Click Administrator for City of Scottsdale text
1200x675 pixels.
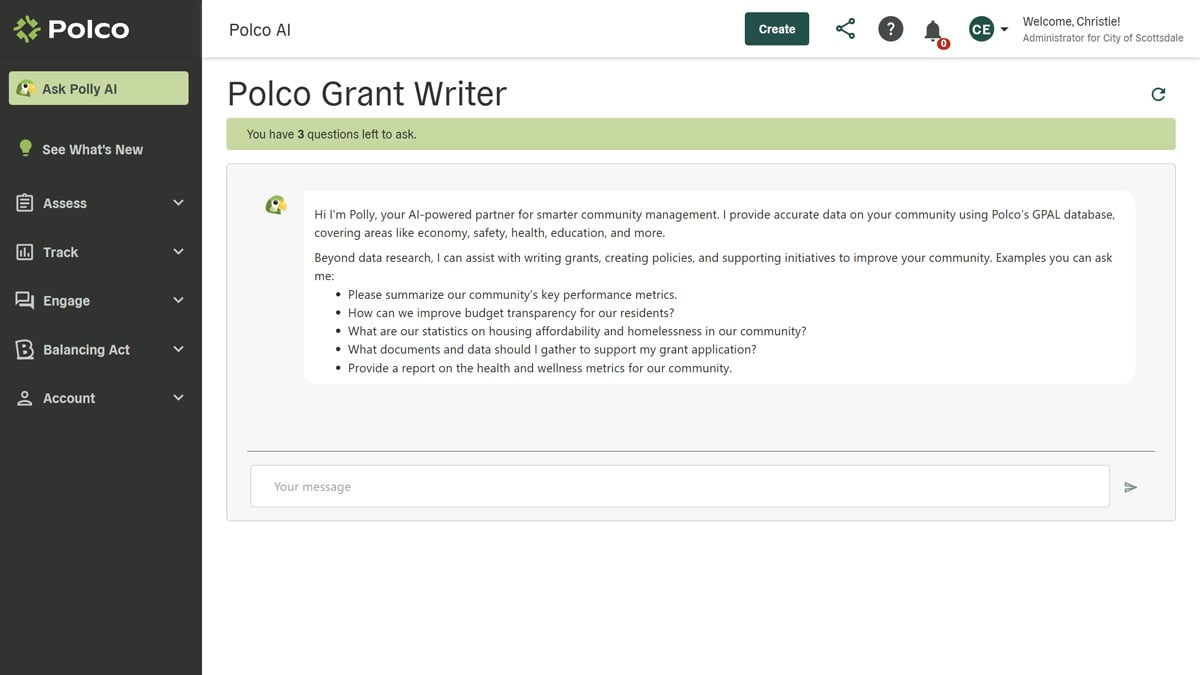pos(1102,38)
